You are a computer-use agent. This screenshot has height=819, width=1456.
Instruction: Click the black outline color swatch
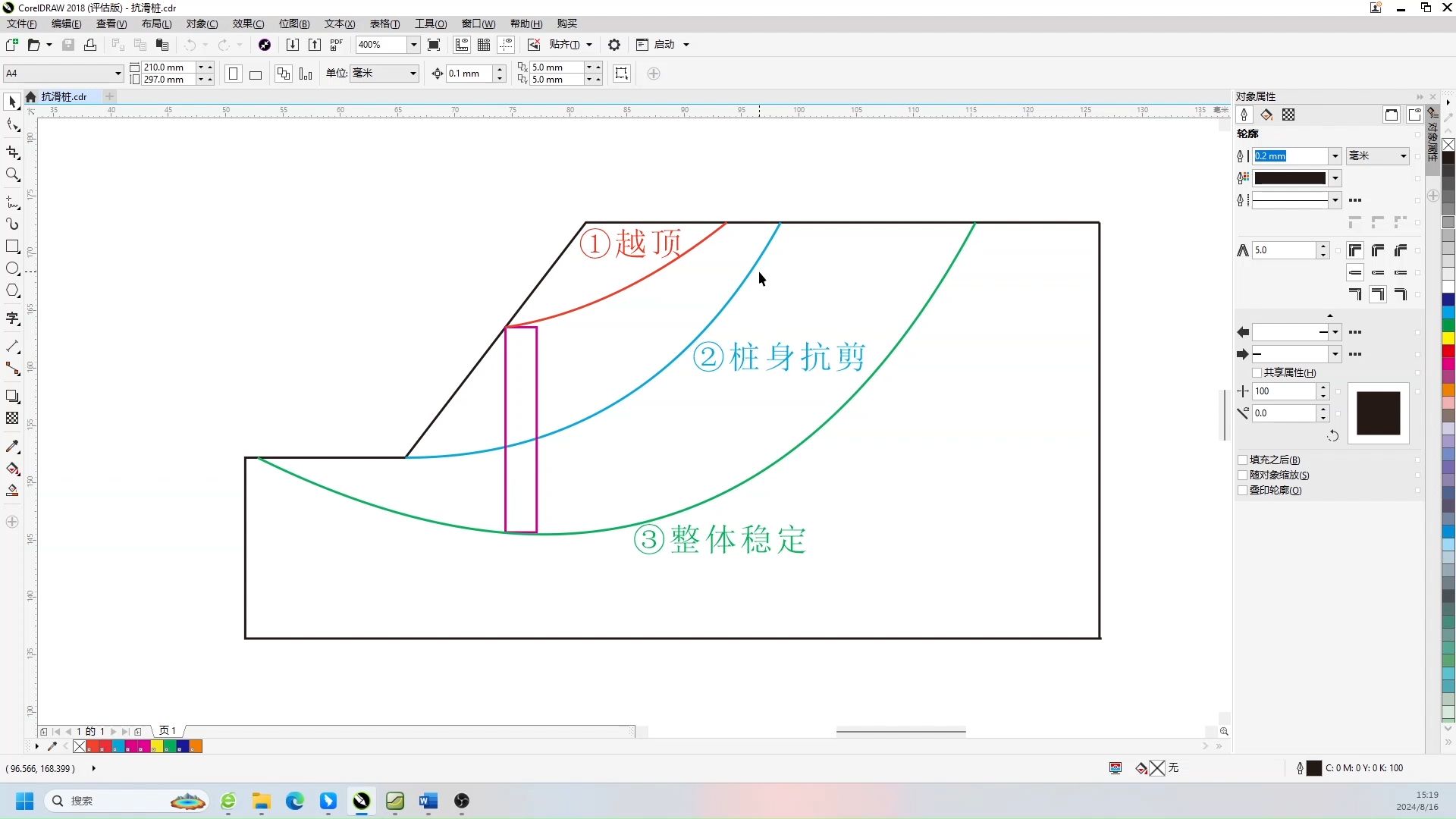pyautogui.click(x=1290, y=178)
